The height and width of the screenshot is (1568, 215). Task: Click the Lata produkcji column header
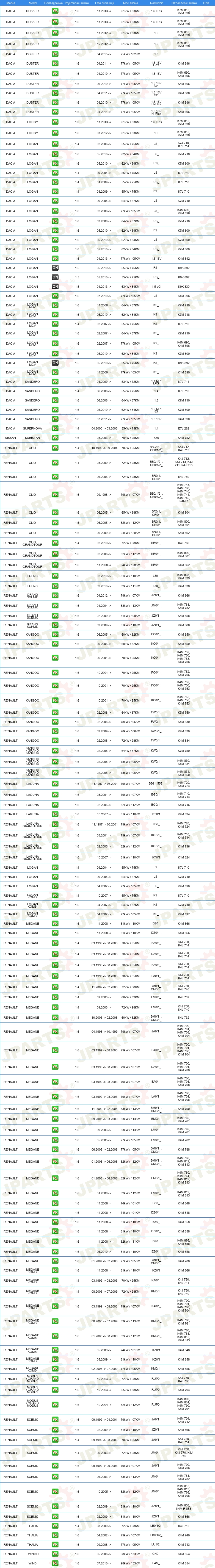click(x=104, y=3)
